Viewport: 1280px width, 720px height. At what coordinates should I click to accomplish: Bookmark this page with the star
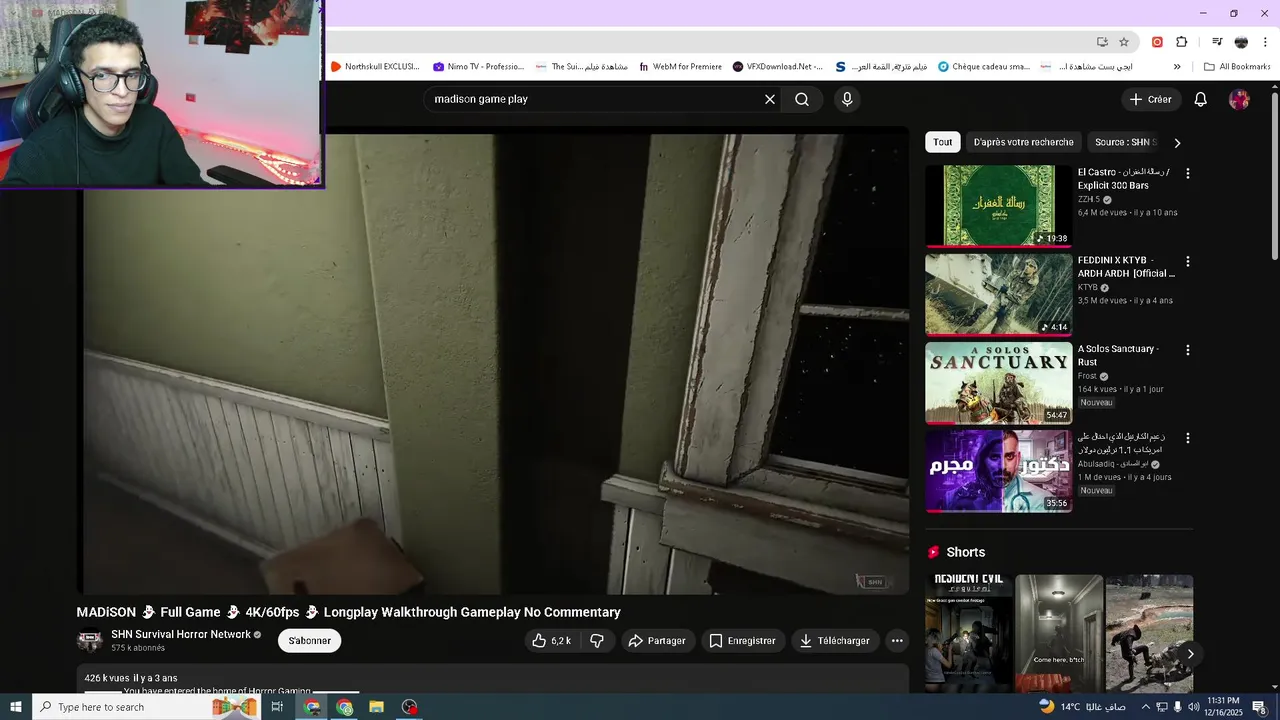click(x=1124, y=42)
